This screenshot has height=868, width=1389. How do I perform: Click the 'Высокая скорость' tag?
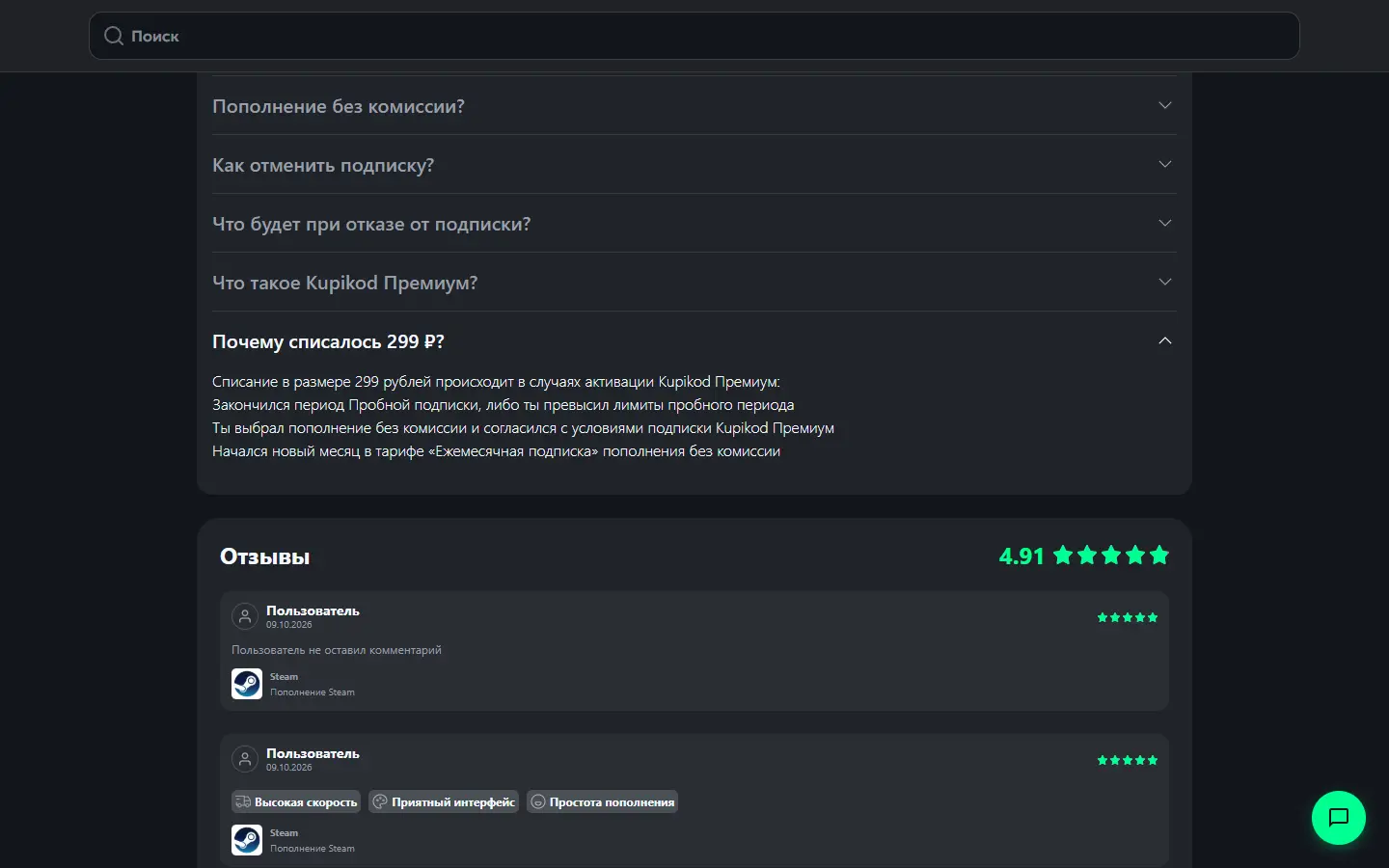(296, 801)
